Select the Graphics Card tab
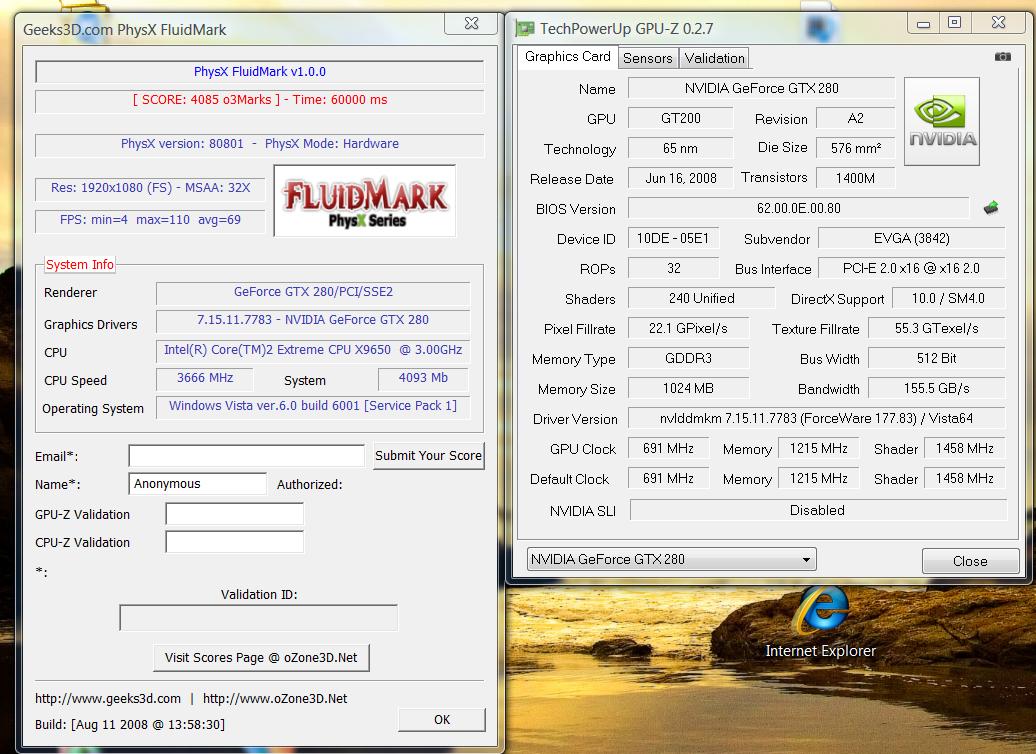Image resolution: width=1036 pixels, height=754 pixels. pos(568,57)
